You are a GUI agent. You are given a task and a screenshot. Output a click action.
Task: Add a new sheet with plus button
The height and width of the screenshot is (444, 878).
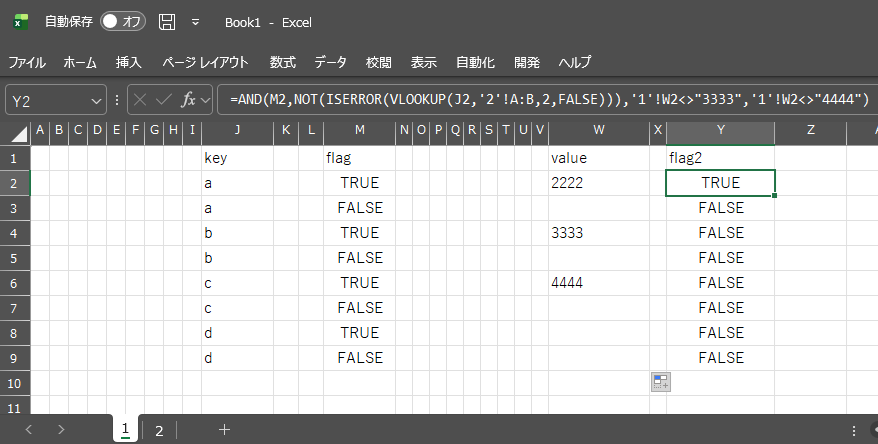tap(224, 430)
